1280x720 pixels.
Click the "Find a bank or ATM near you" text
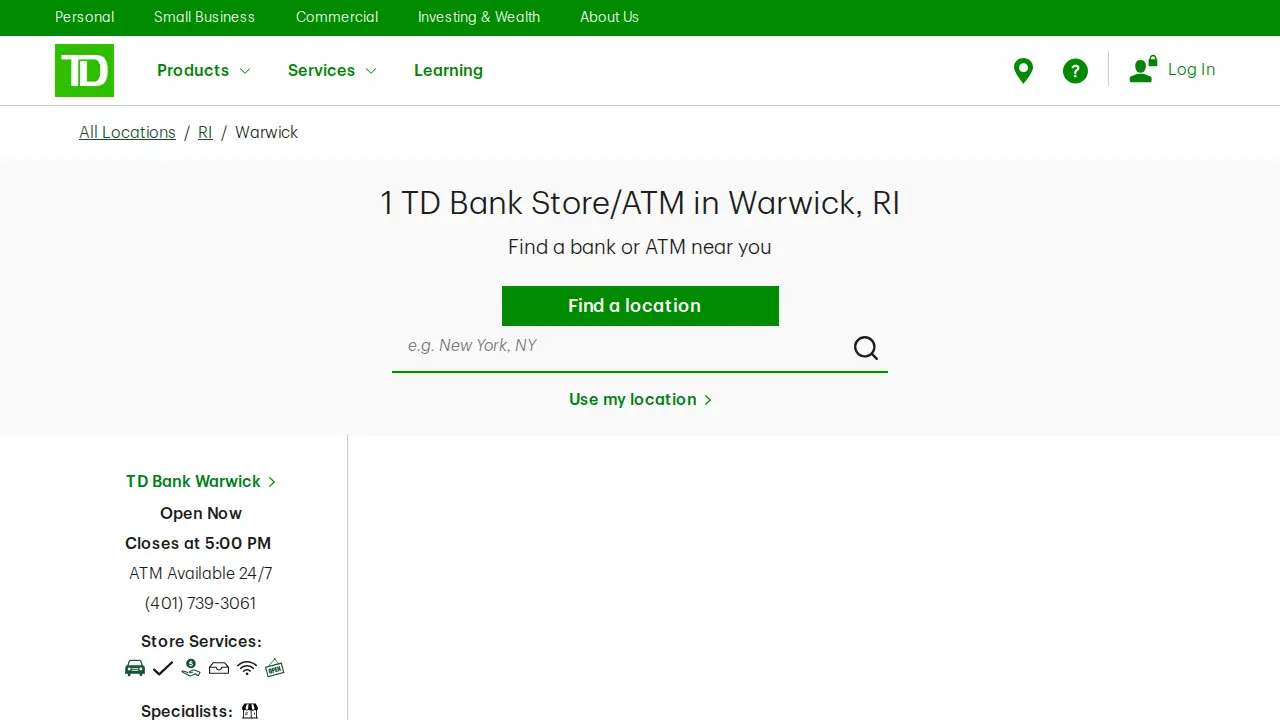coord(640,247)
